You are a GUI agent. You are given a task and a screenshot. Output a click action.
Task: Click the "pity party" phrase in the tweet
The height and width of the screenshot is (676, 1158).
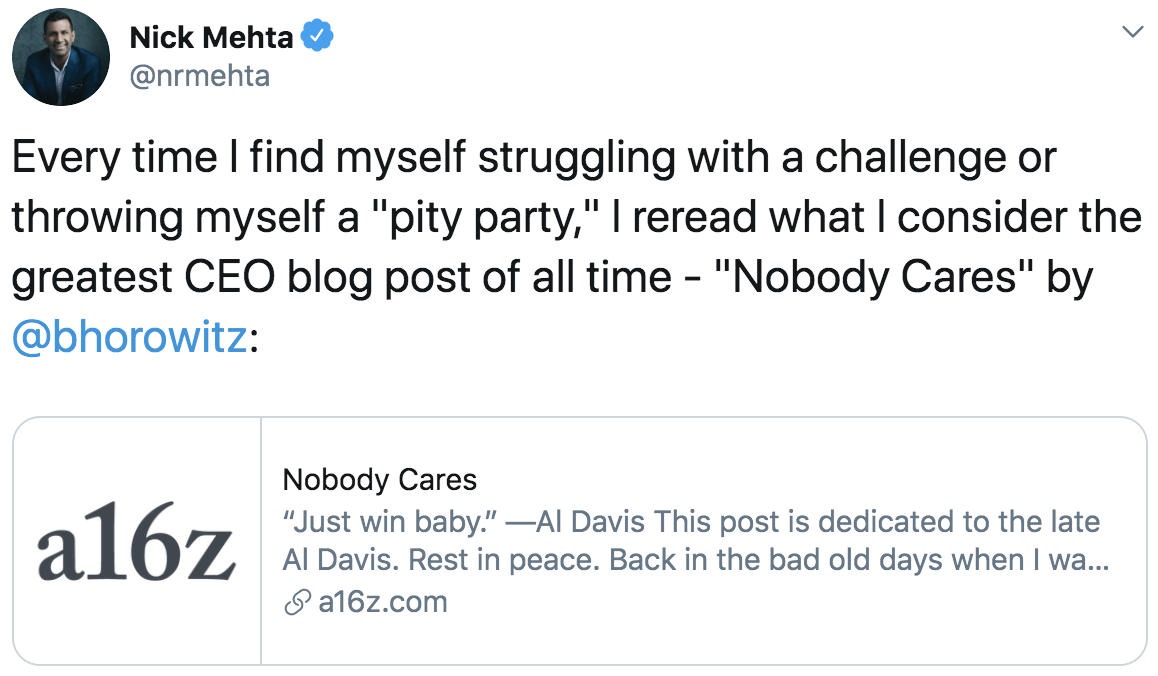pos(481,217)
